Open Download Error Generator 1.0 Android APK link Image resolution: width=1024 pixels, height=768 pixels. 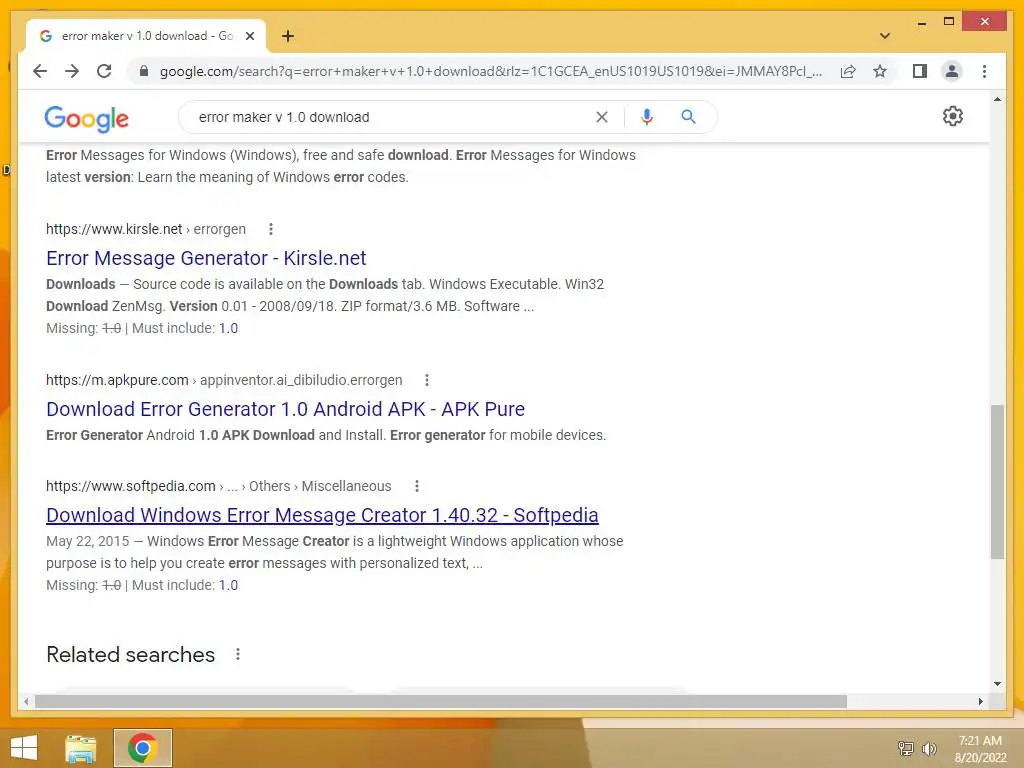point(285,409)
